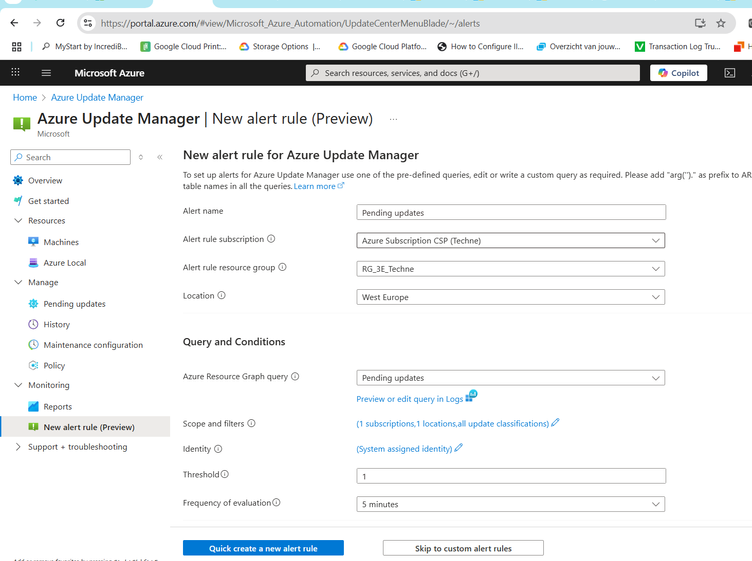This screenshot has height=561, width=752.
Task: Show info for Azure Resource Graph query
Action: click(295, 376)
